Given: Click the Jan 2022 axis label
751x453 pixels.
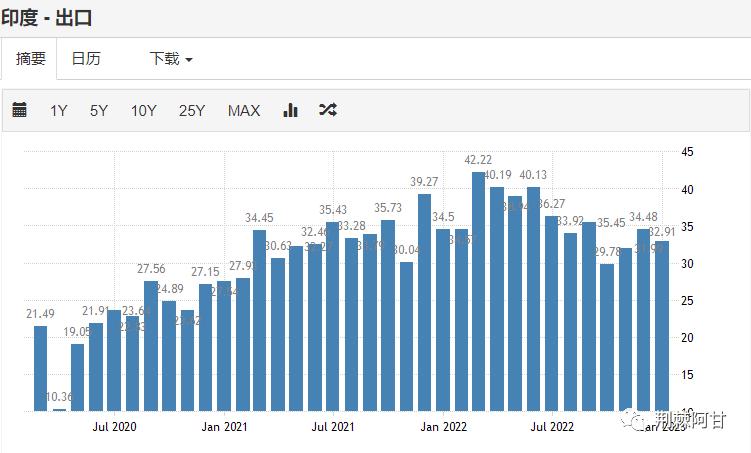Looking at the screenshot, I should [442, 427].
